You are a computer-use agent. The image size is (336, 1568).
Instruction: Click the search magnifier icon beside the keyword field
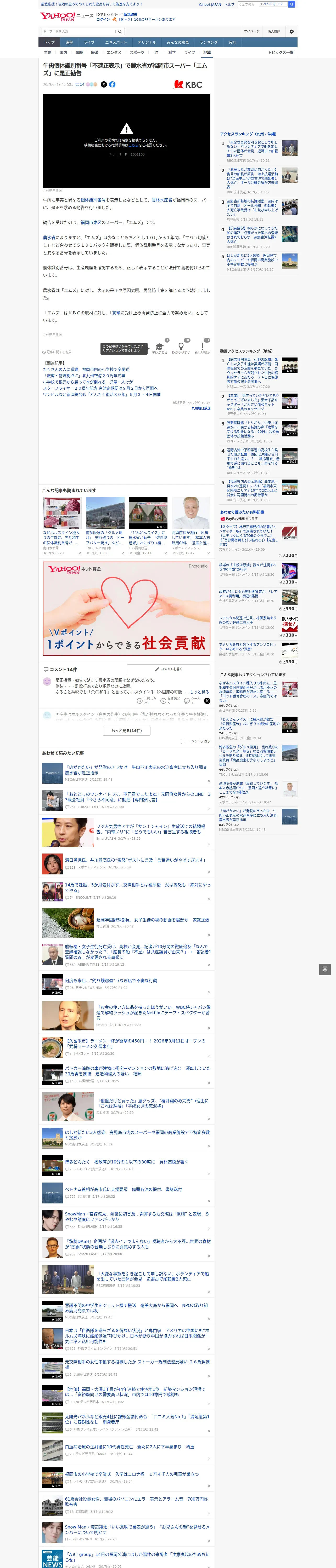pos(120,32)
